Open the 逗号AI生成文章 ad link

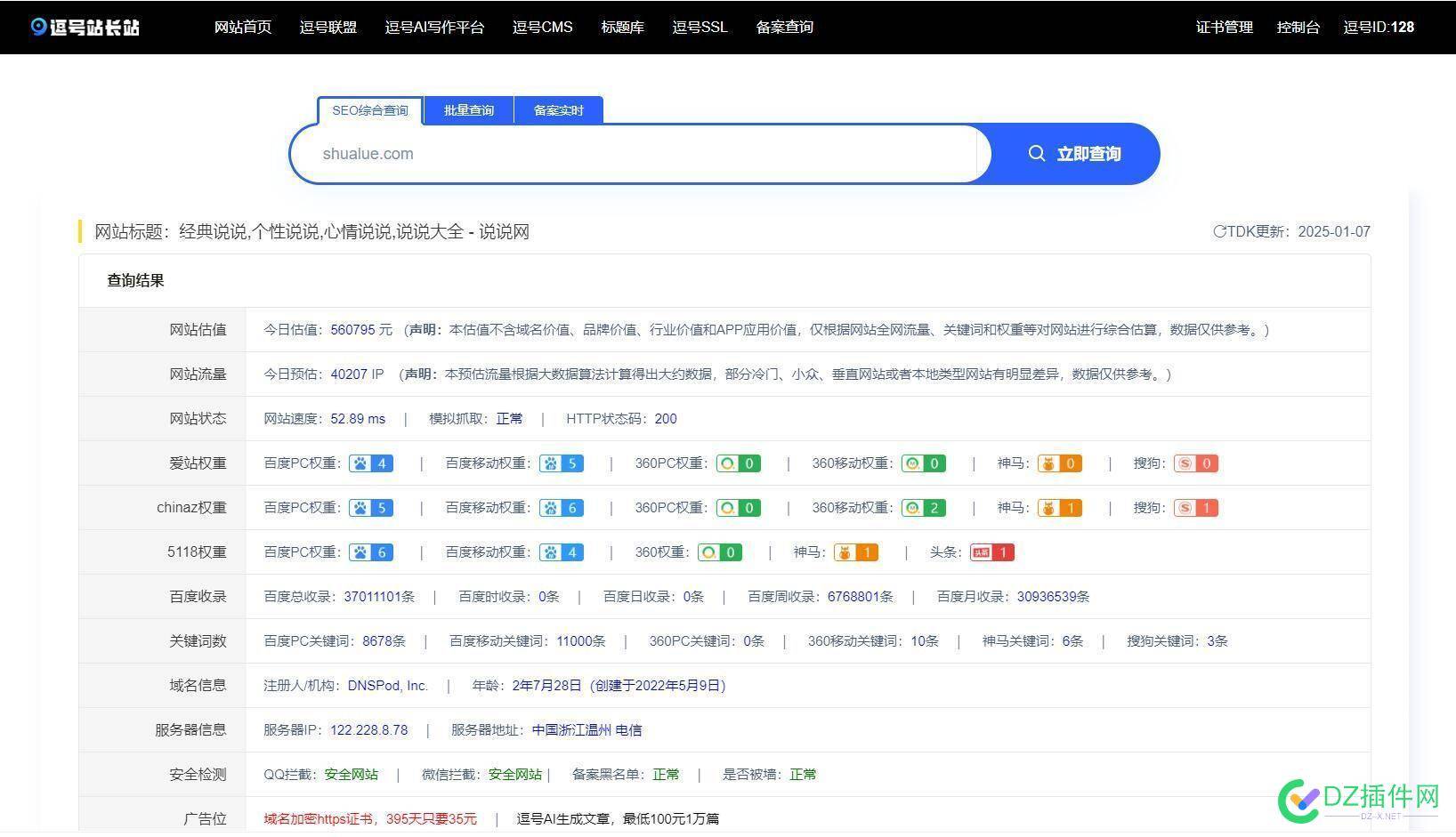[618, 819]
